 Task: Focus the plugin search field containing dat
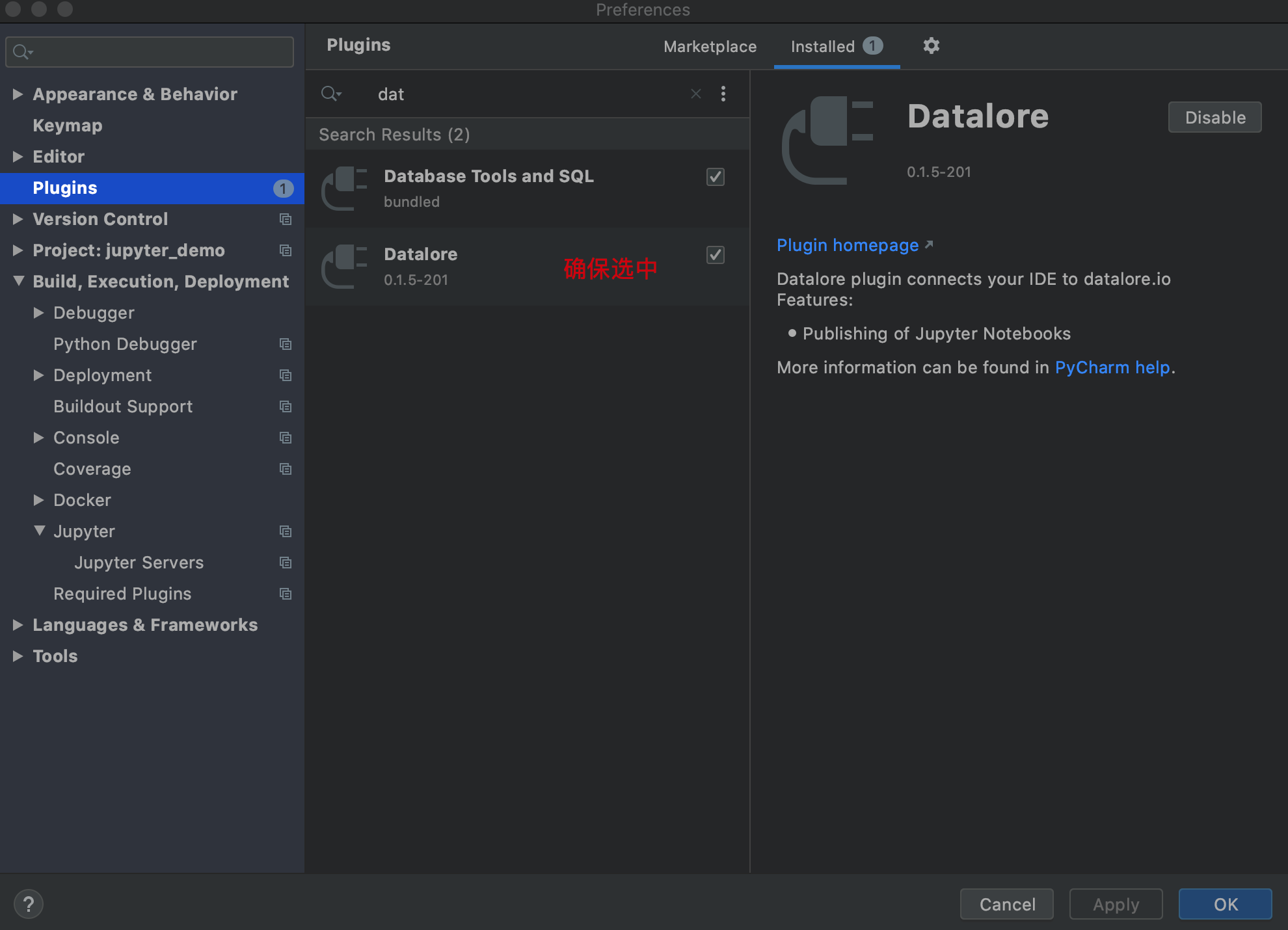[x=527, y=94]
